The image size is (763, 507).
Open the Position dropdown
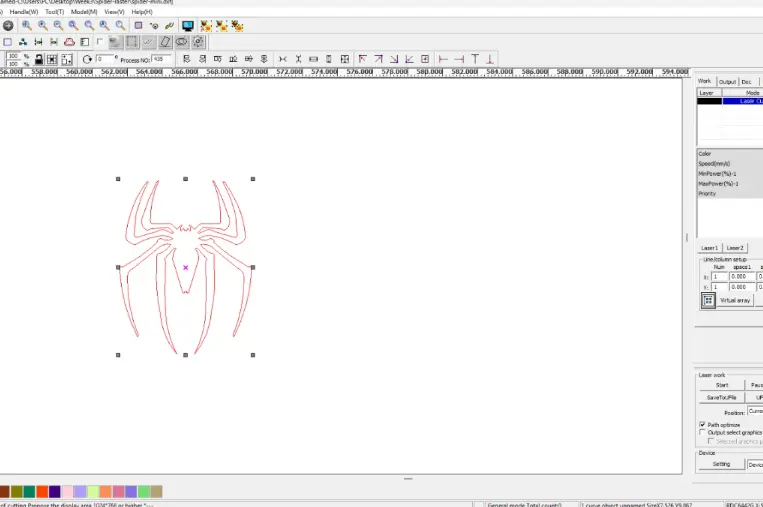click(x=755, y=412)
